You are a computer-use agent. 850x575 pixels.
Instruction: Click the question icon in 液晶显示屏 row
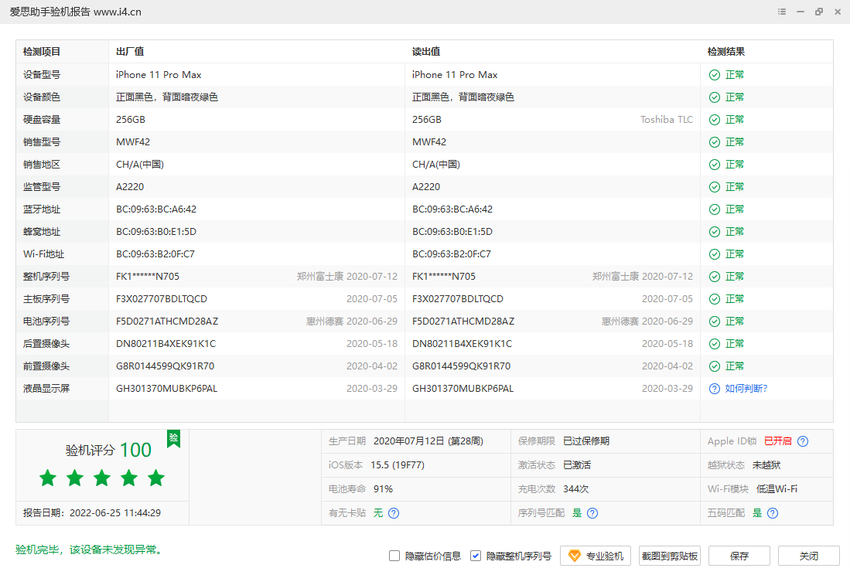714,389
